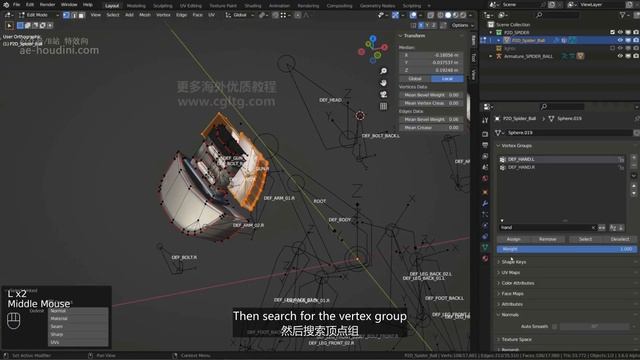Expand the Face Maps panel
This screenshot has width=640, height=360.
[x=512, y=294]
